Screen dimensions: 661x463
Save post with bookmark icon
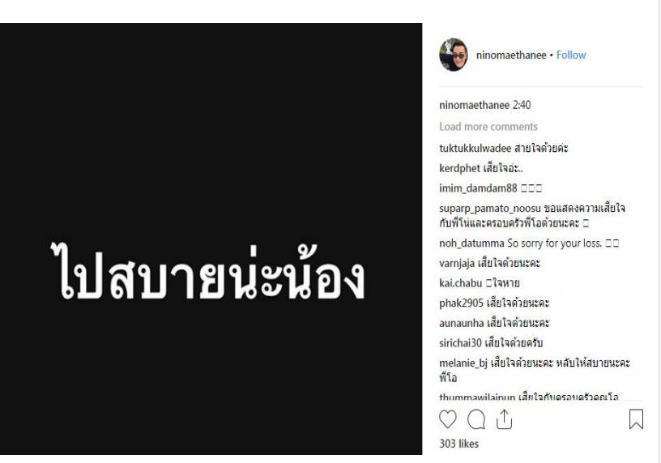pos(636,419)
